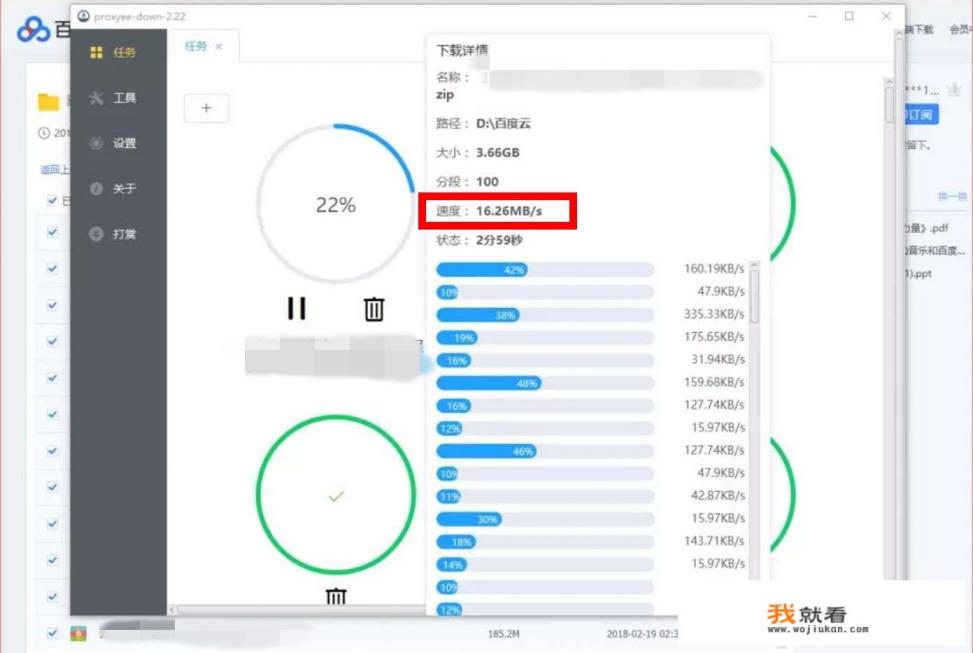Click the + to add a new download
973x653 pixels.
point(206,108)
